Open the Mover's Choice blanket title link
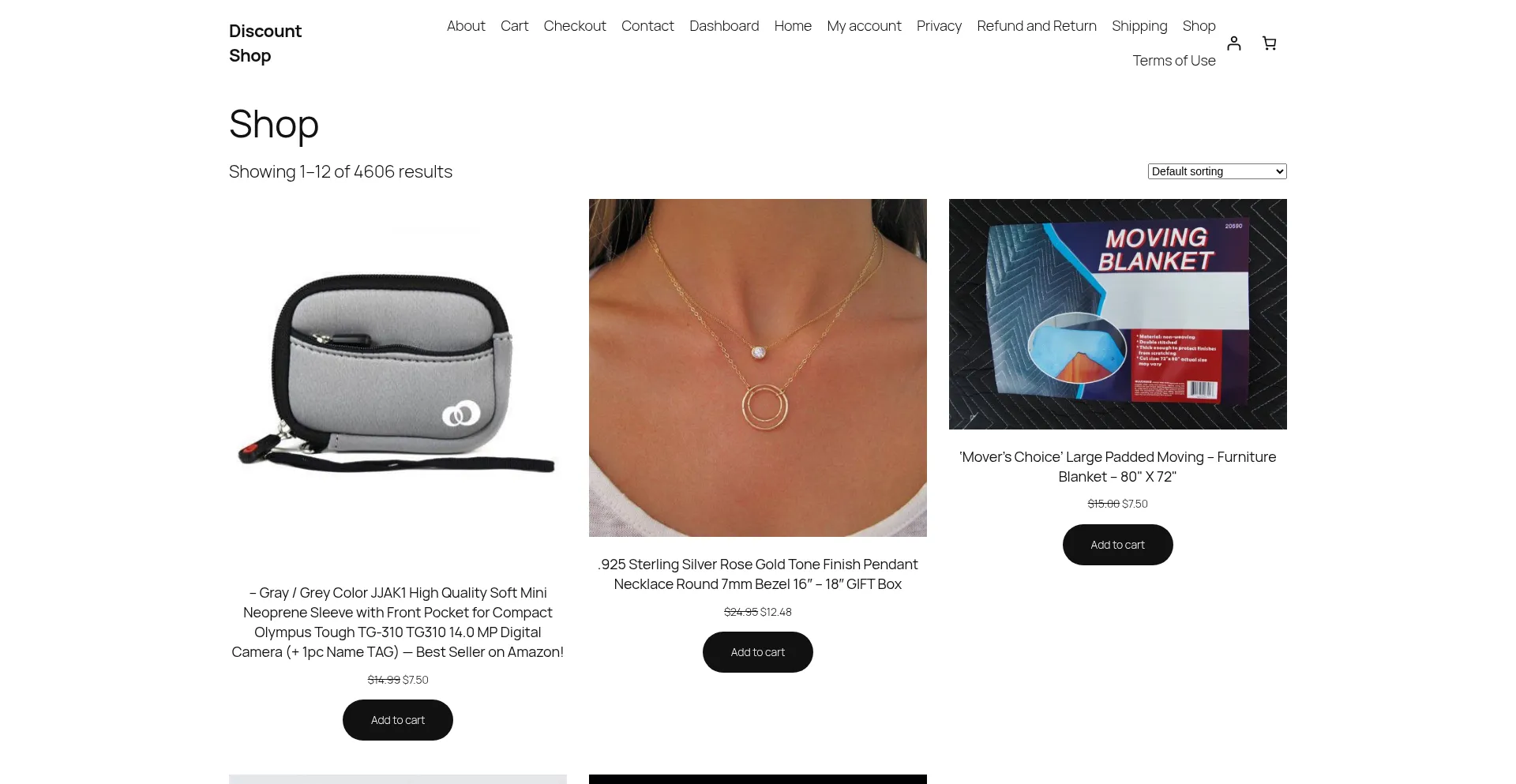This screenshot has height=784, width=1516. tap(1118, 467)
